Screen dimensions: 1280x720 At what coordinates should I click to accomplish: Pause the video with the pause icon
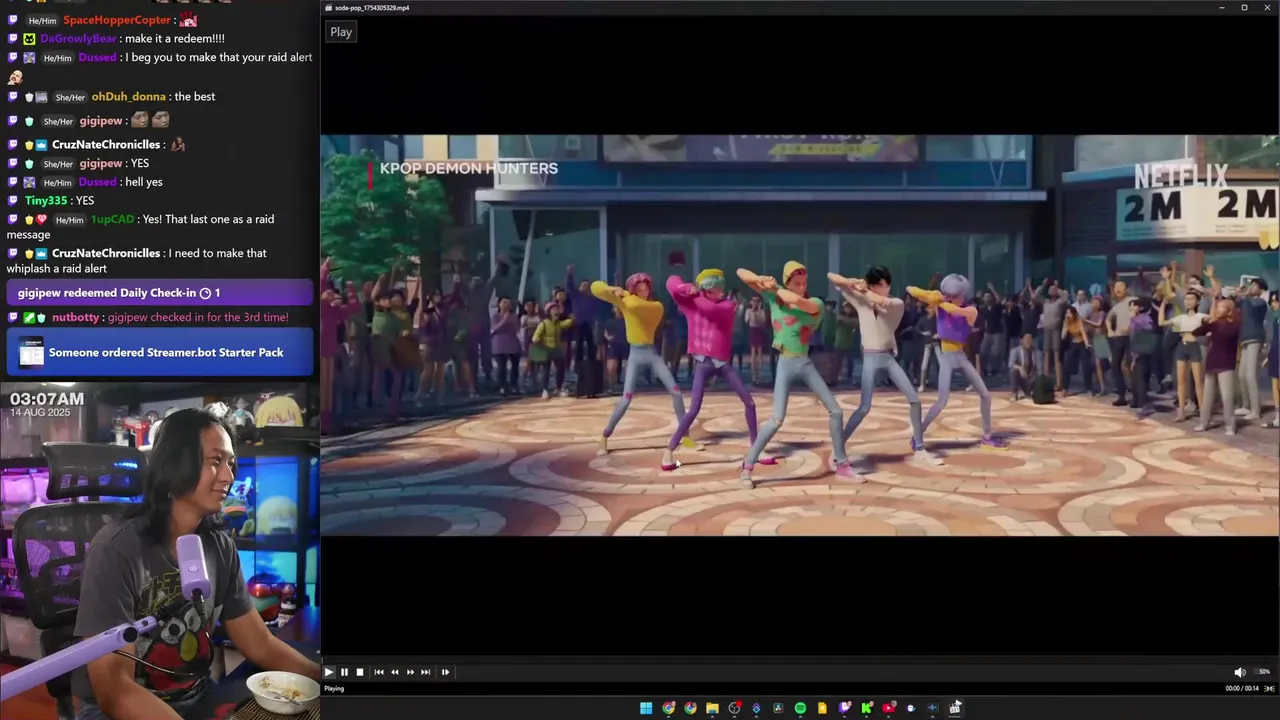[344, 672]
